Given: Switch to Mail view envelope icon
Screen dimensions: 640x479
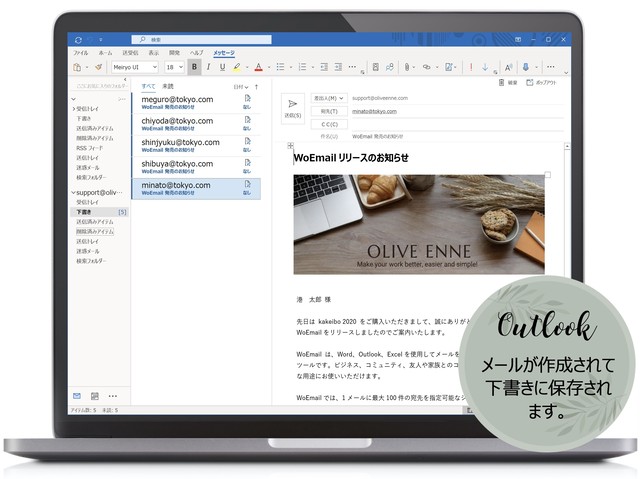Looking at the screenshot, I should 77,396.
